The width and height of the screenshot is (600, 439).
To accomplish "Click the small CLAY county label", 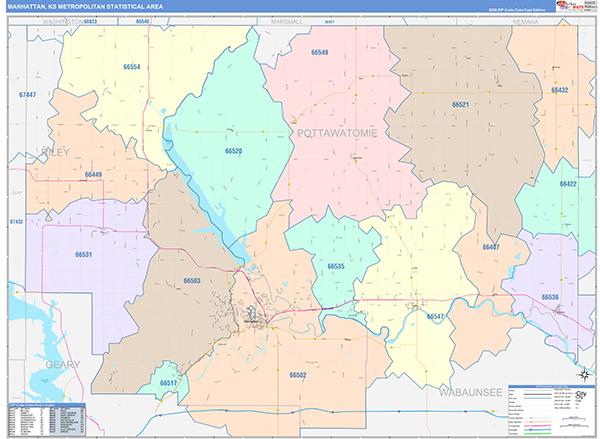I will click(17, 193).
